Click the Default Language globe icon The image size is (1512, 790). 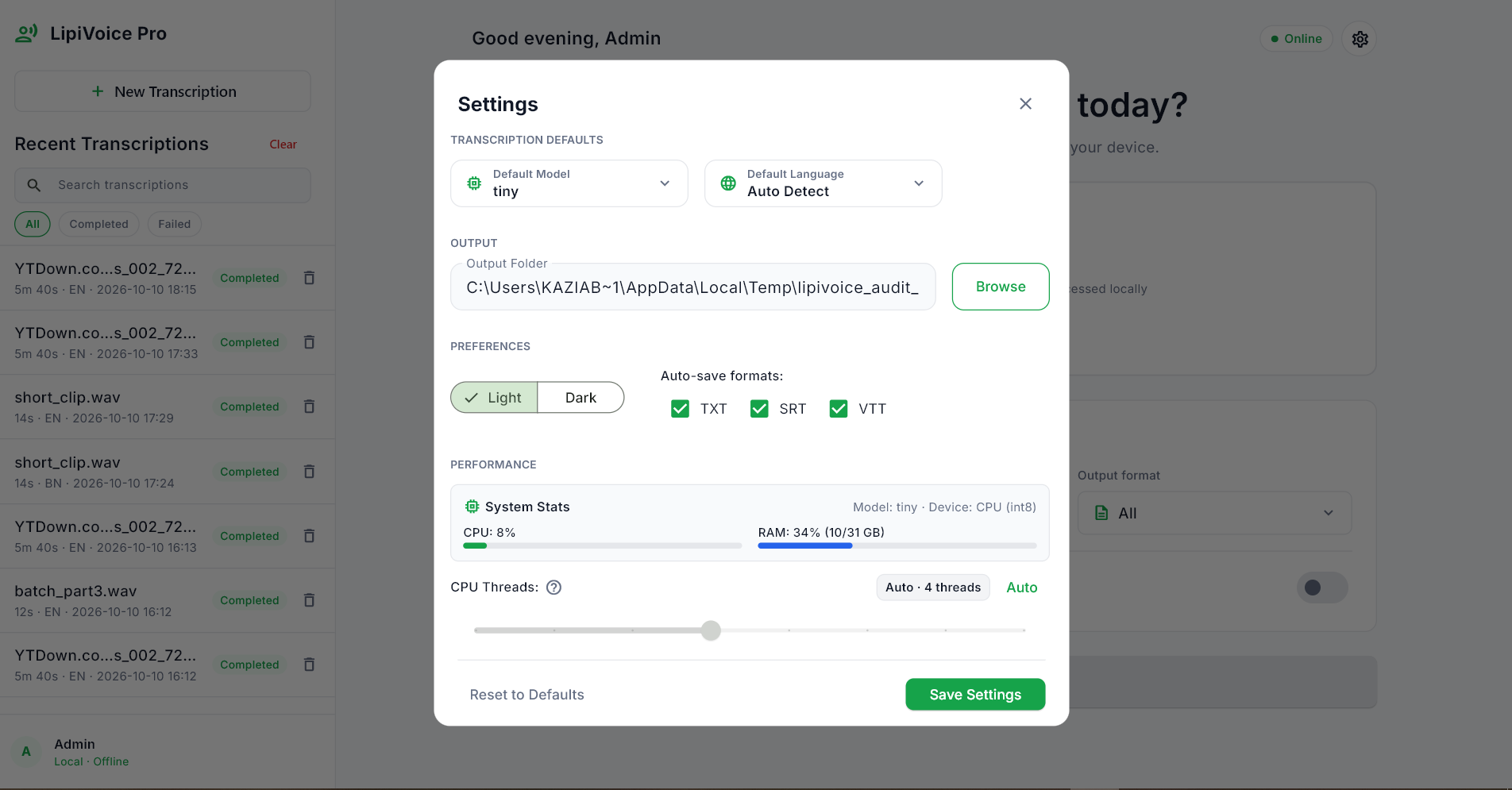tap(728, 183)
